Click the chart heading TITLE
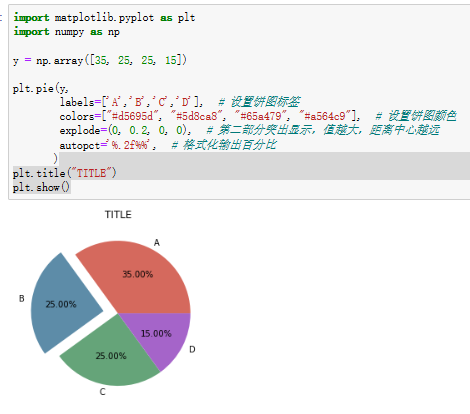The image size is (470, 414). pos(118,214)
